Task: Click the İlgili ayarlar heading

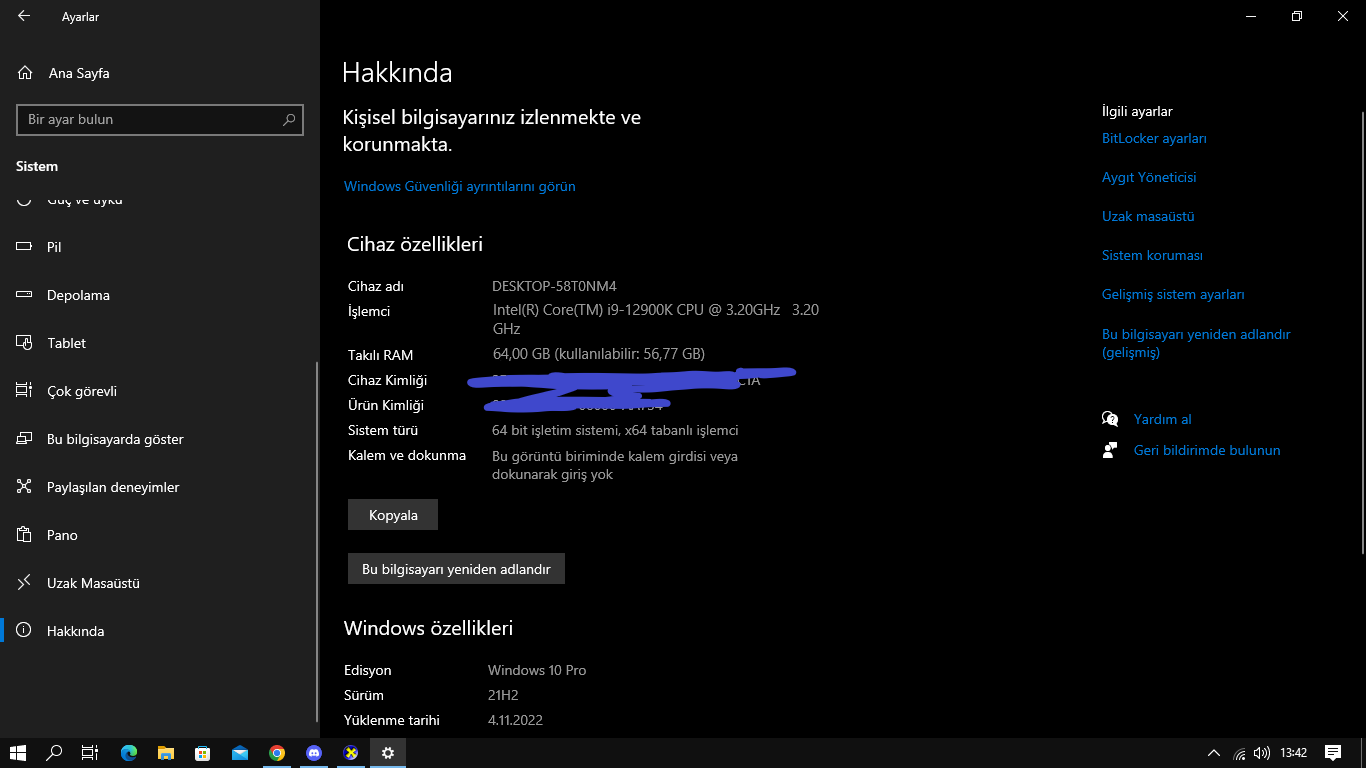Action: tap(1137, 111)
